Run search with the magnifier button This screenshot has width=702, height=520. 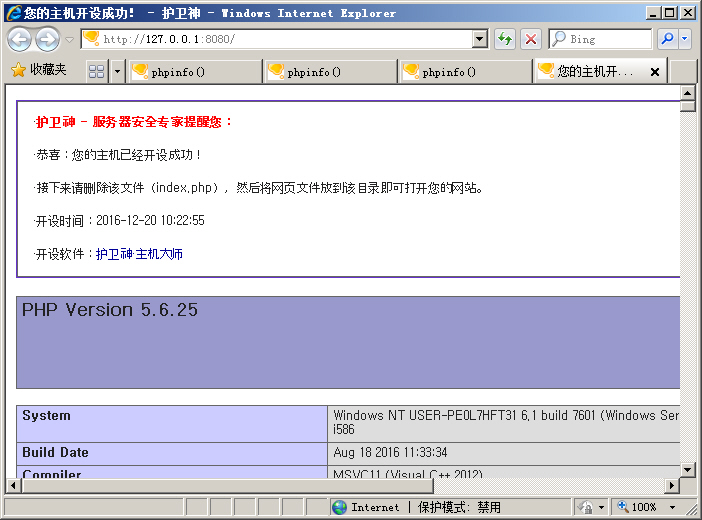pos(668,39)
